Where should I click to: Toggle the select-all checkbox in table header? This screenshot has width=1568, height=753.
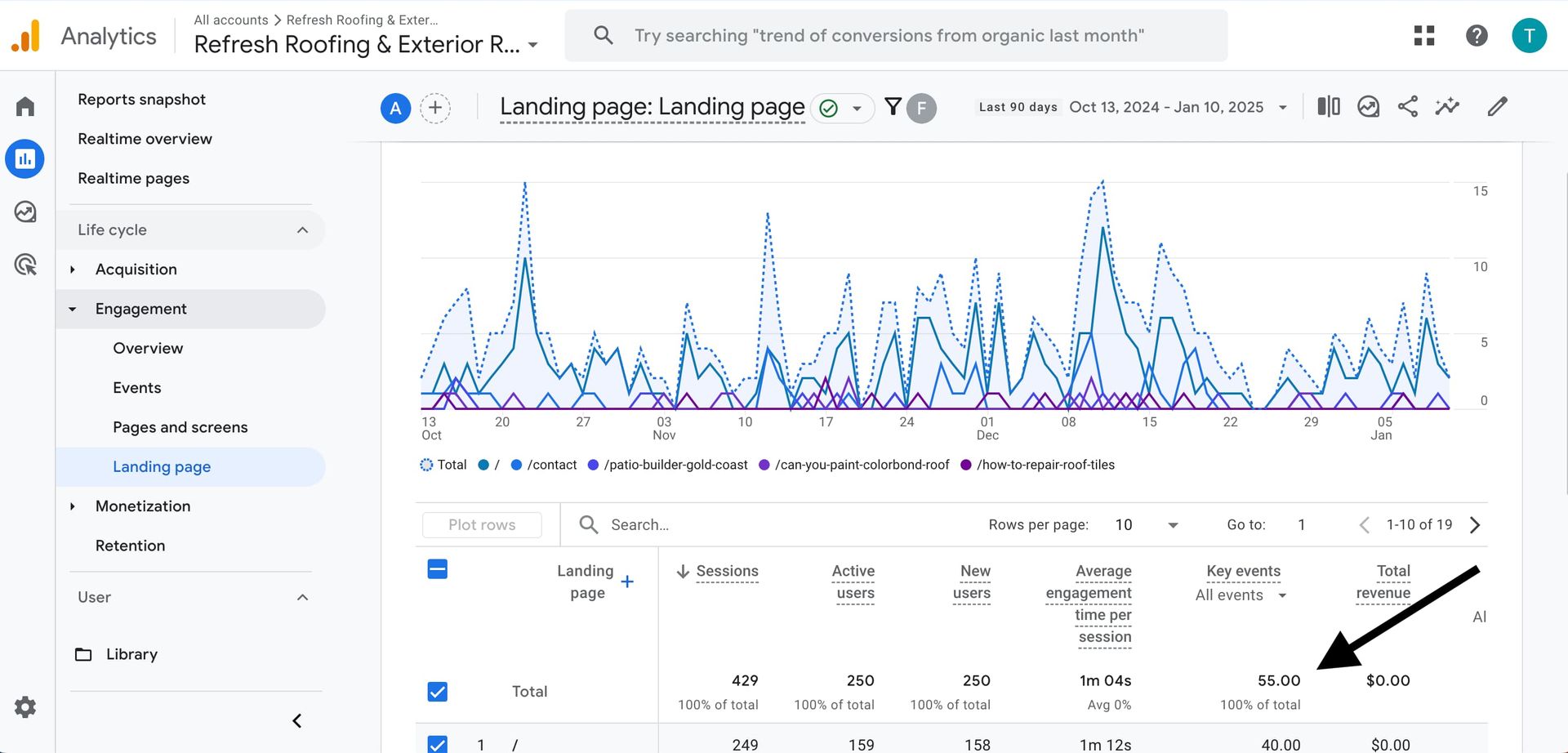438,569
